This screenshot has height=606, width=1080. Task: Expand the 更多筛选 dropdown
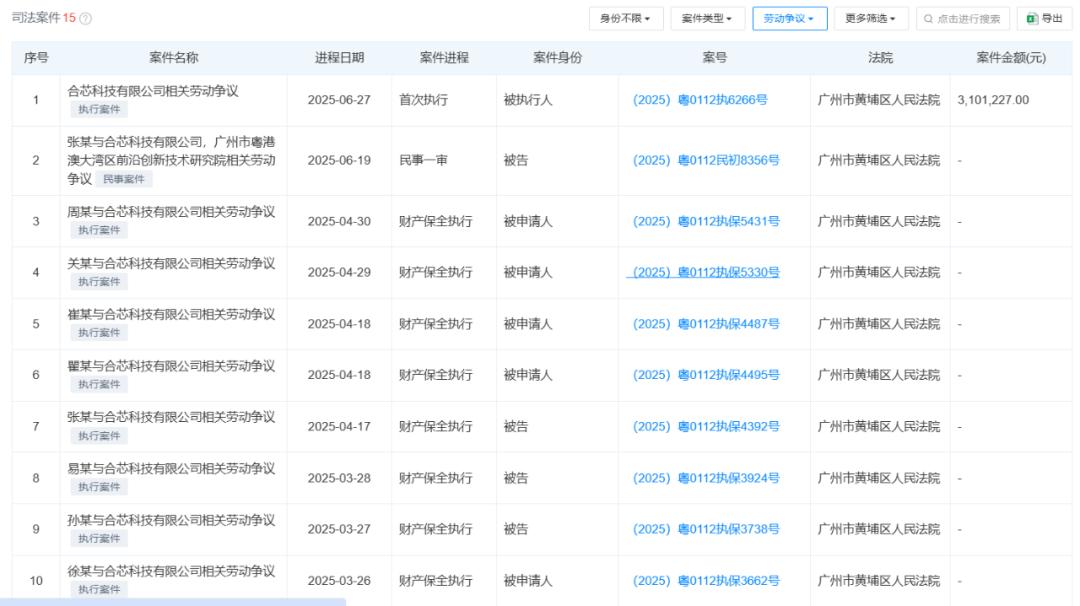pyautogui.click(x=870, y=19)
